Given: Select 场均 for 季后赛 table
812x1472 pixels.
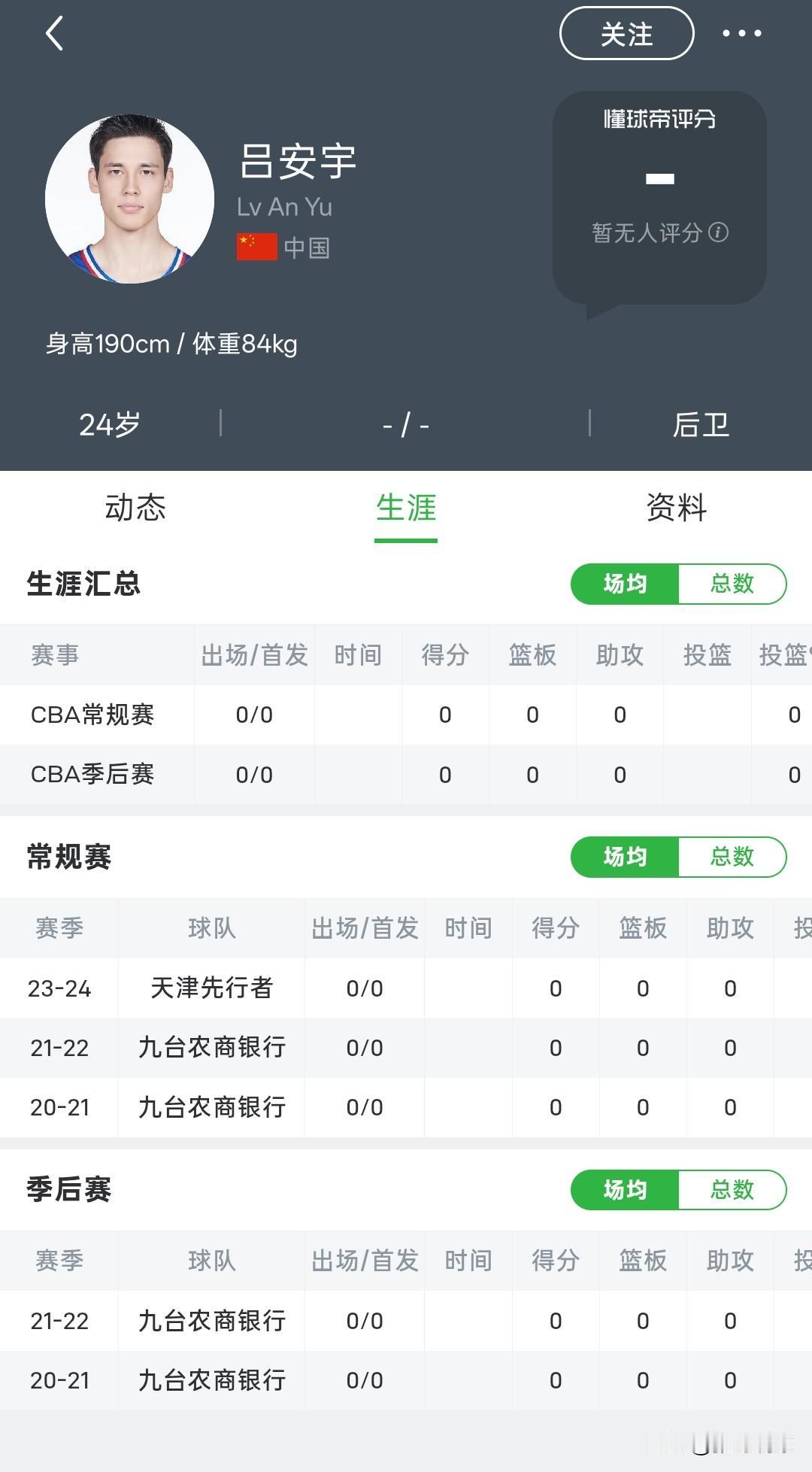Looking at the screenshot, I should (x=625, y=1190).
